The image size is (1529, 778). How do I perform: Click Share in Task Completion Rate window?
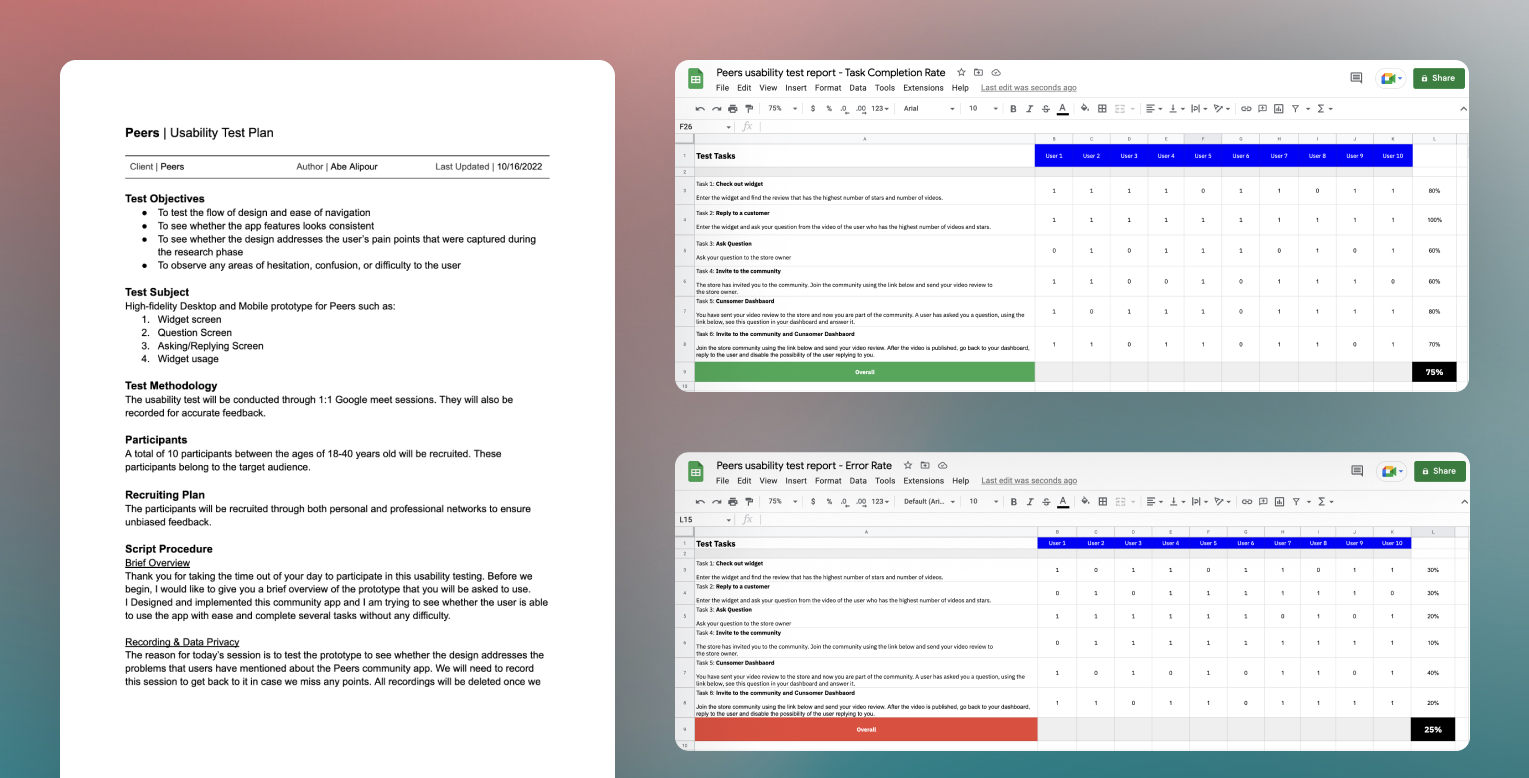(1439, 78)
